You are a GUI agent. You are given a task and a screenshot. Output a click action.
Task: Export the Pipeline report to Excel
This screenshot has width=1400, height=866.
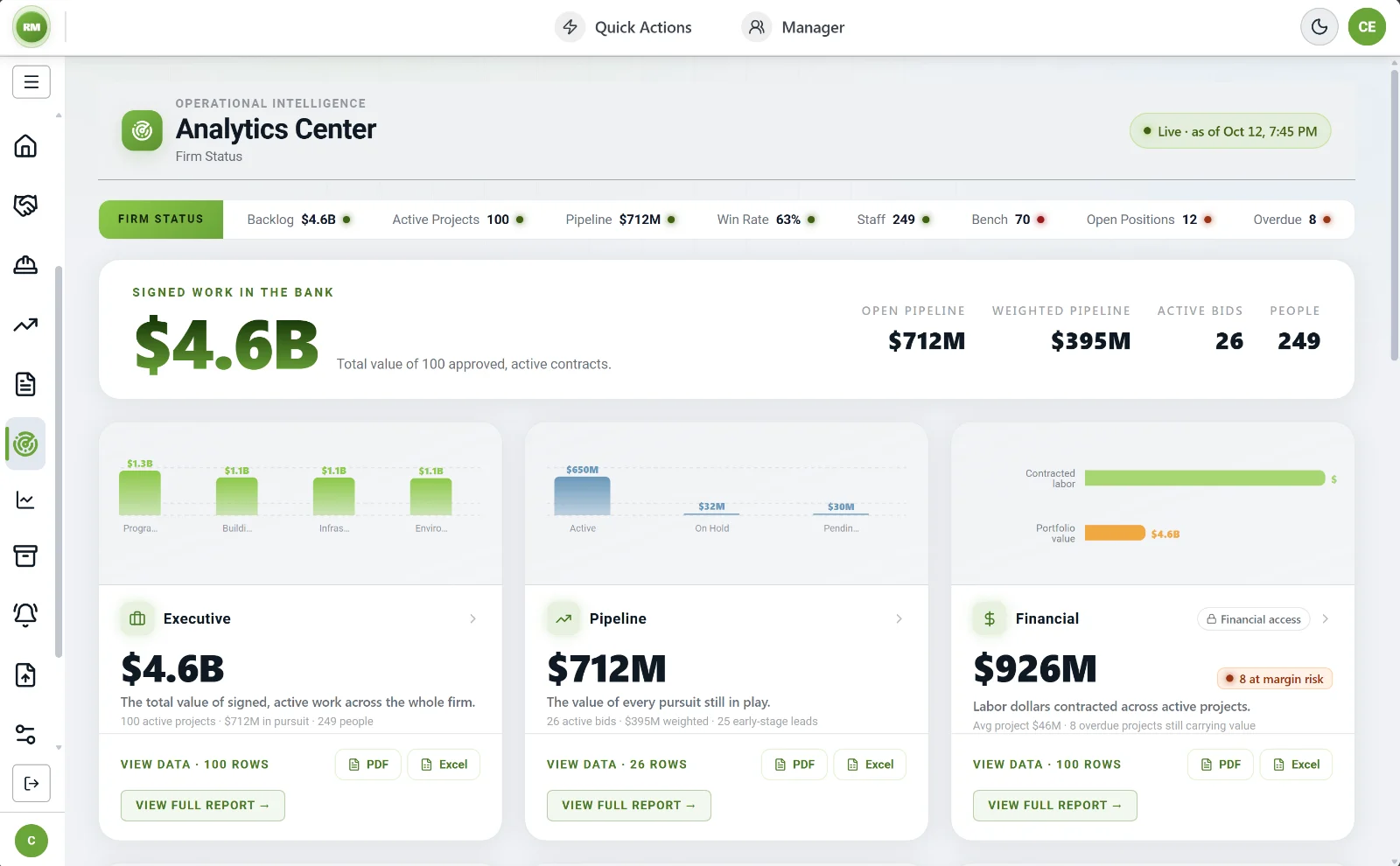click(870, 765)
